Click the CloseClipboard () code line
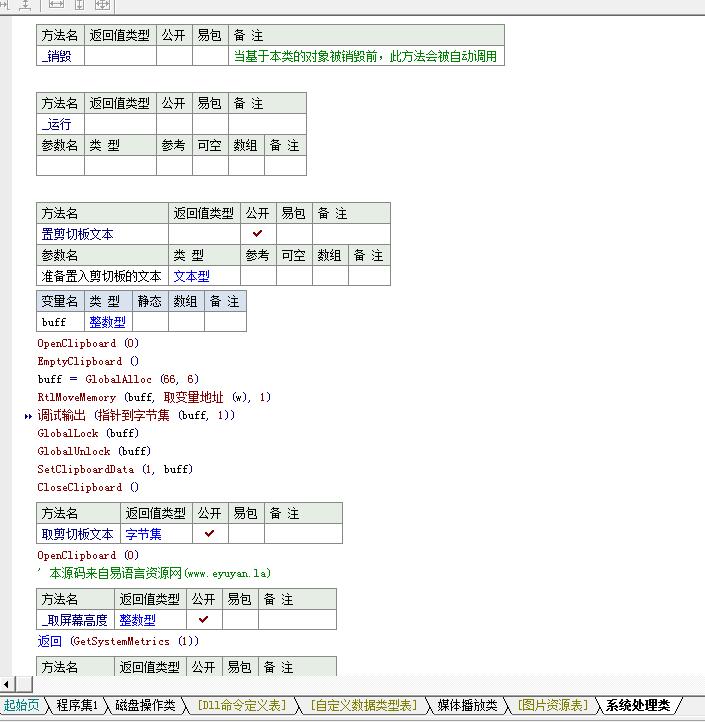The image size is (705, 722). (x=88, y=487)
